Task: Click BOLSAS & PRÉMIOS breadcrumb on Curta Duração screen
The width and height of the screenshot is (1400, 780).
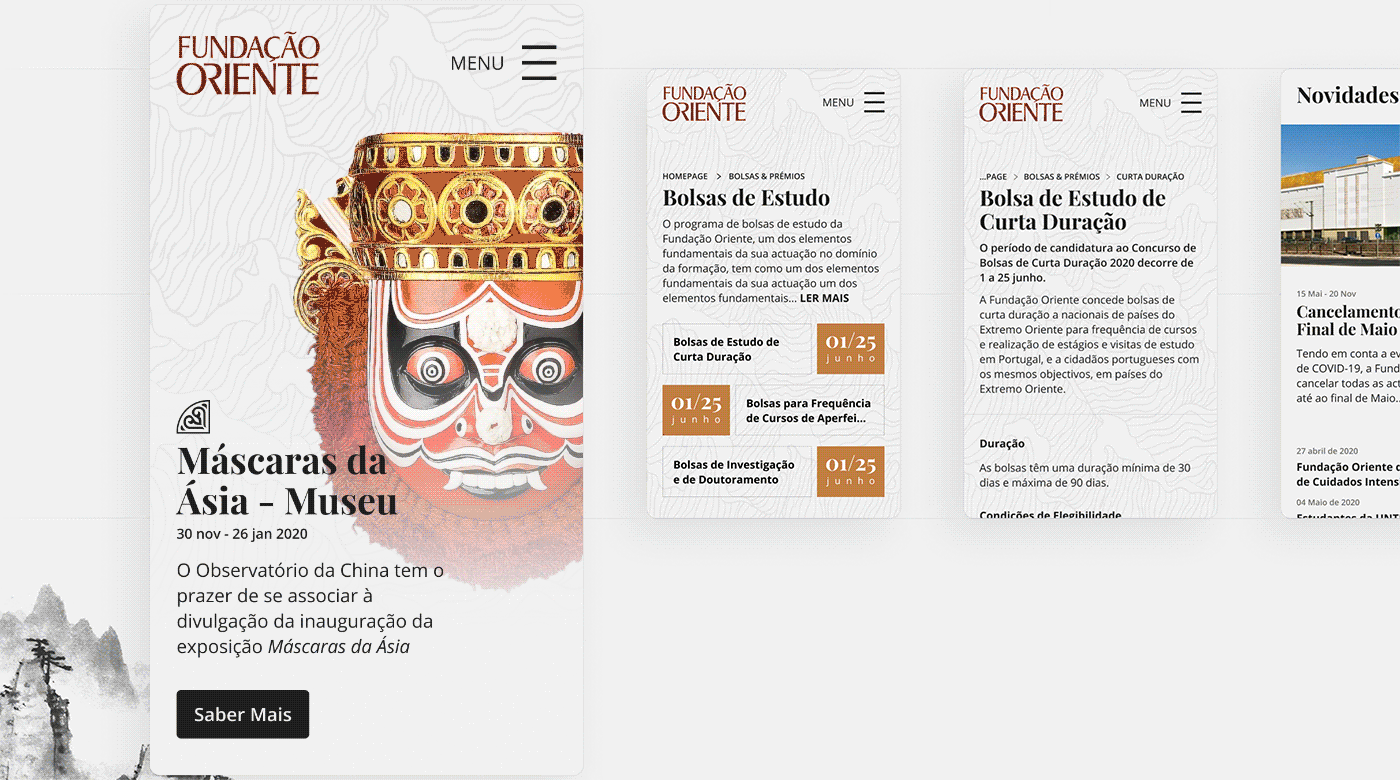Action: 1062,176
